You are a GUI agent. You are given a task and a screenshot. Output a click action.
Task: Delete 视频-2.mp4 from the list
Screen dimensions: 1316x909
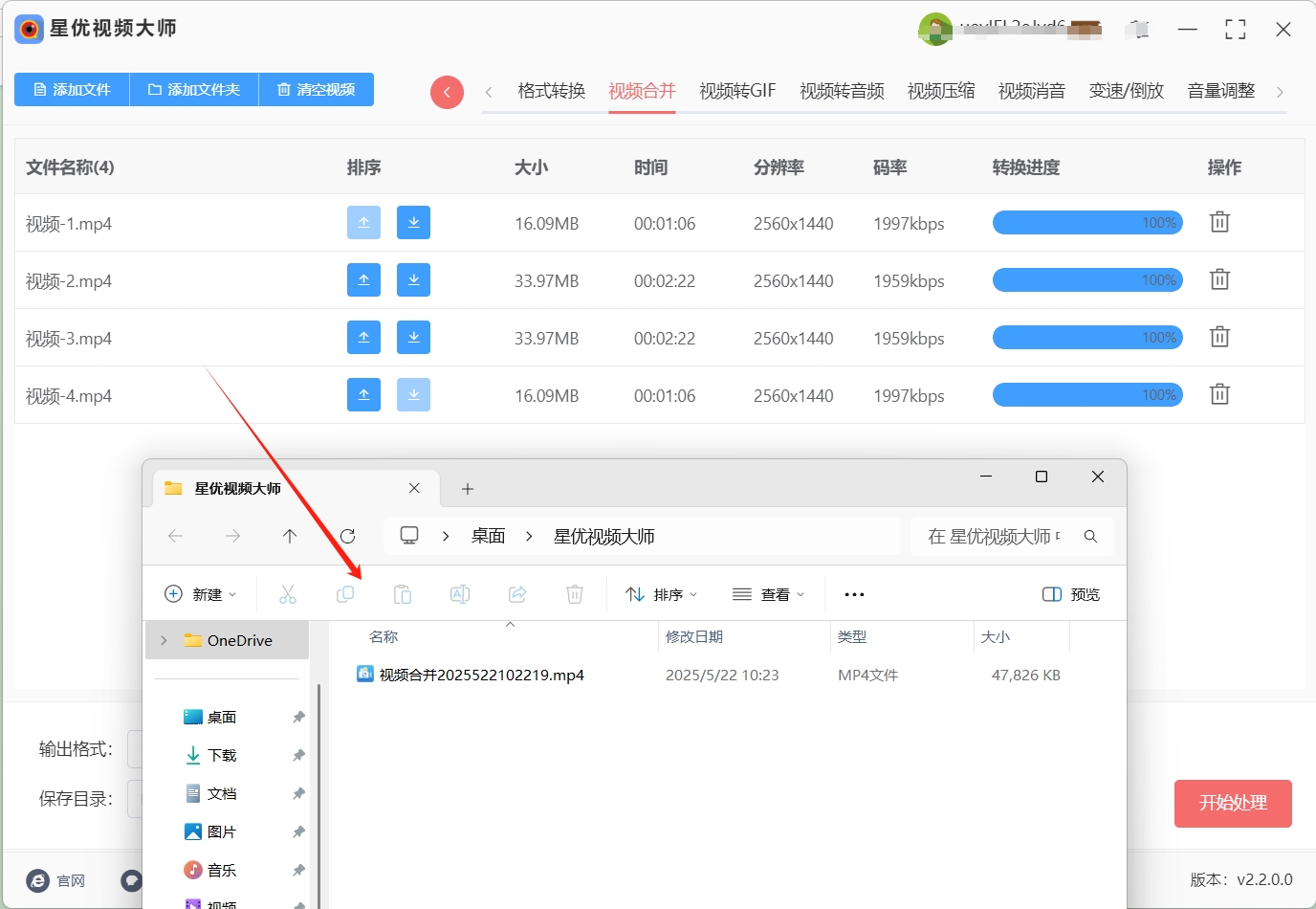(x=1219, y=279)
